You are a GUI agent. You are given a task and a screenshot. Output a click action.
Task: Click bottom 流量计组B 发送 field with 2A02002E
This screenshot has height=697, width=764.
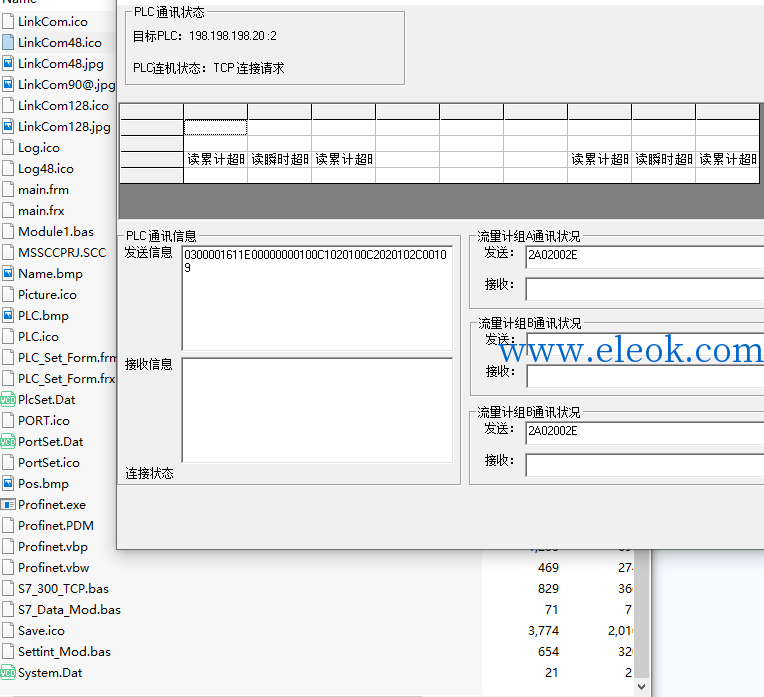click(x=645, y=433)
